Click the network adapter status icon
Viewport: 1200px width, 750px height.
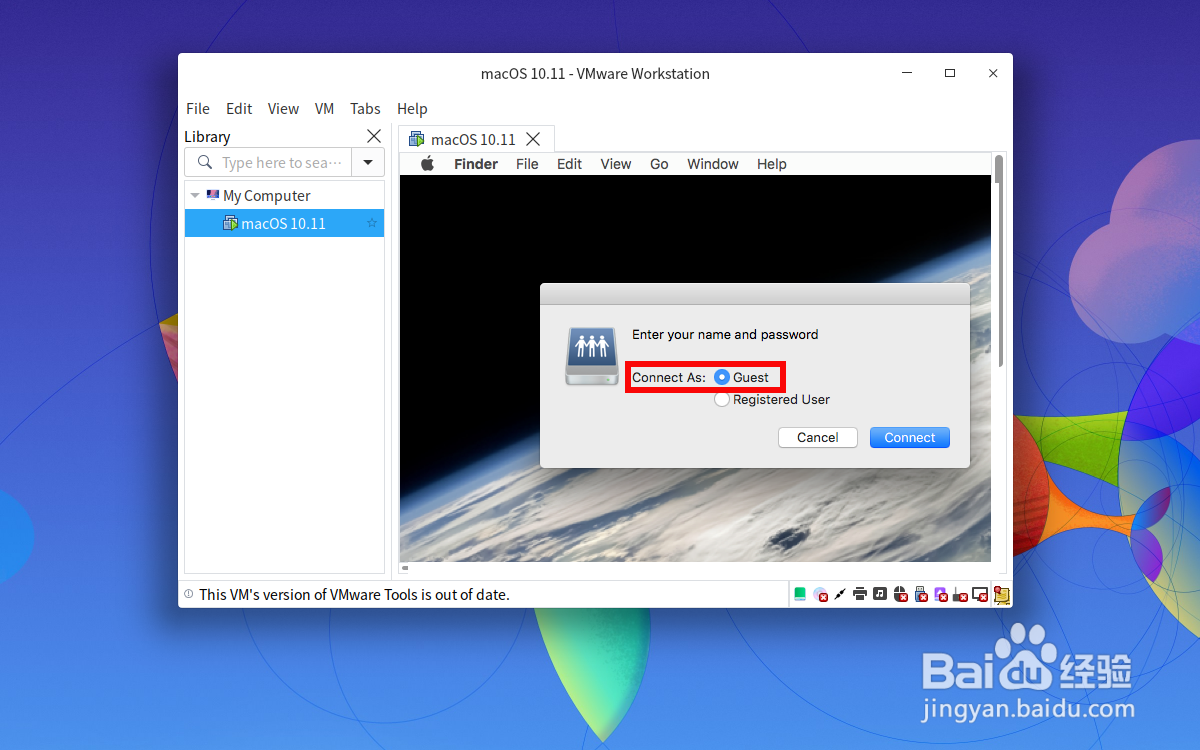[840, 594]
